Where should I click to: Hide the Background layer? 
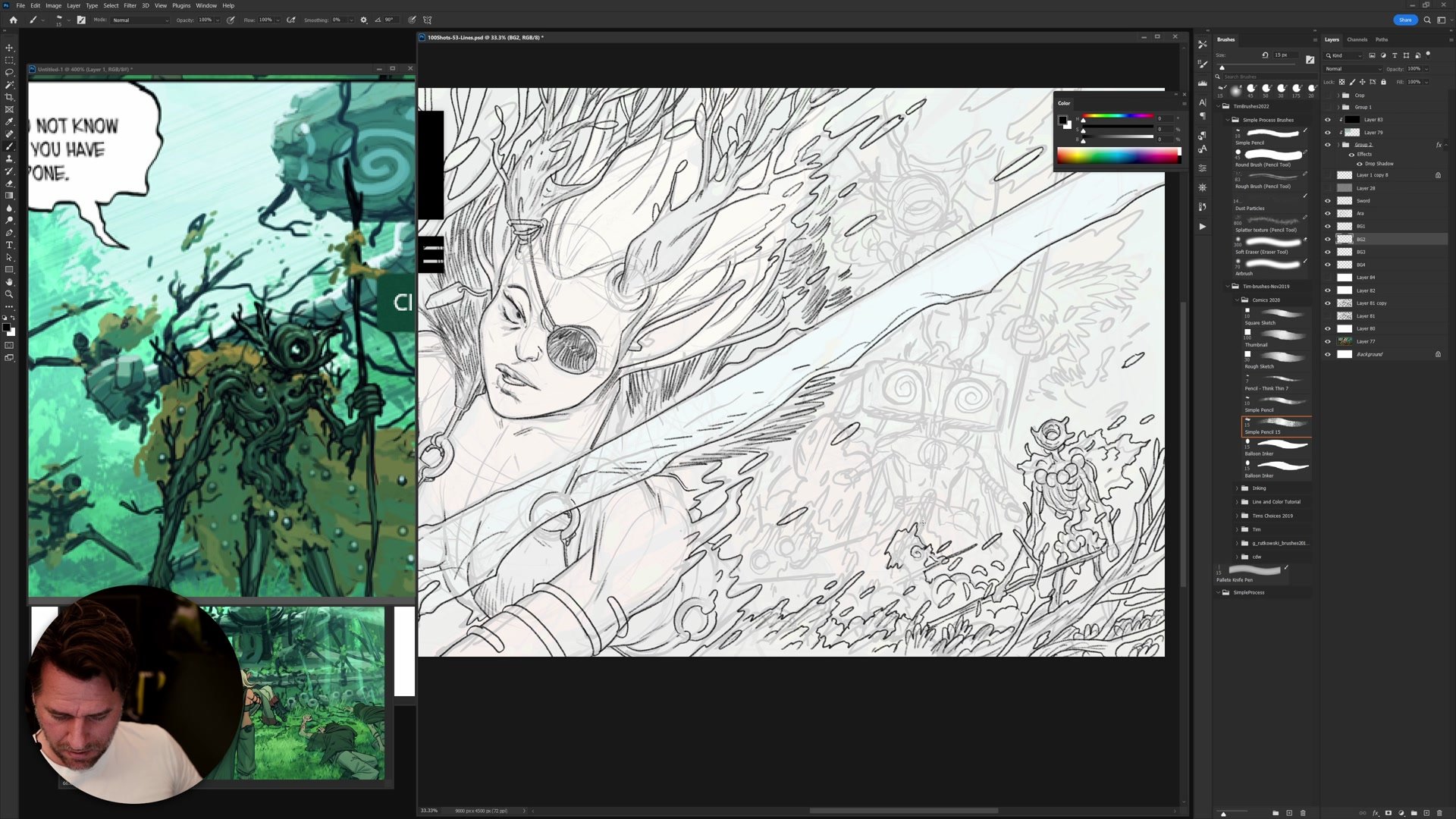pyautogui.click(x=1327, y=354)
